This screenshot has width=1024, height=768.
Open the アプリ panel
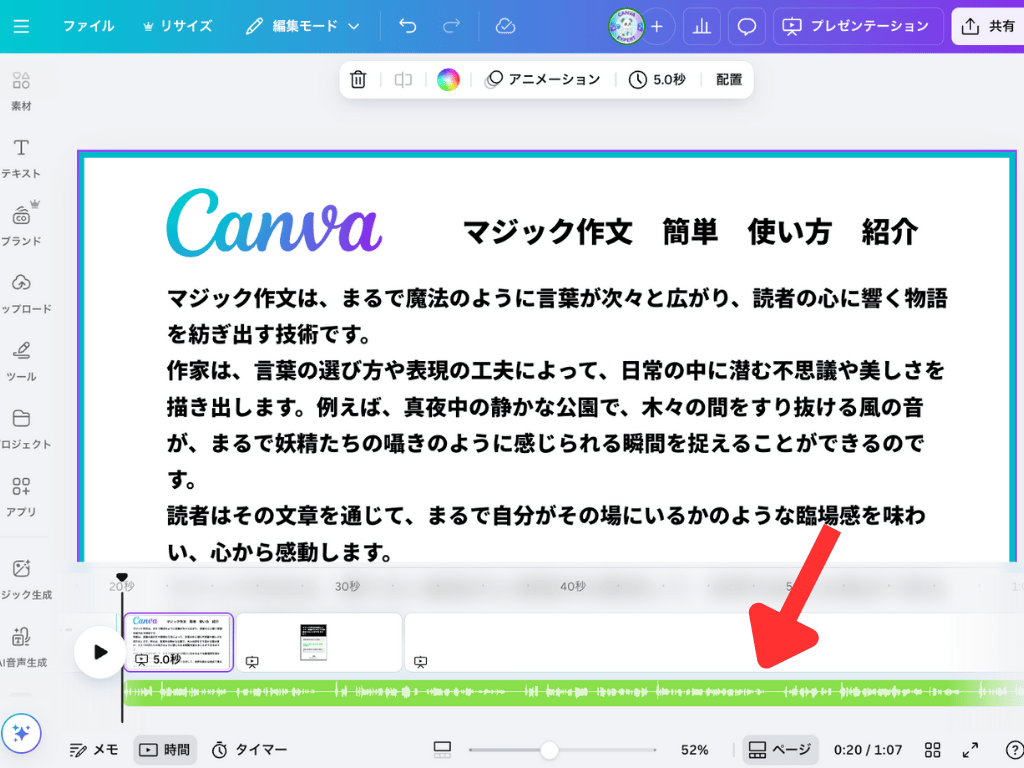(x=21, y=497)
